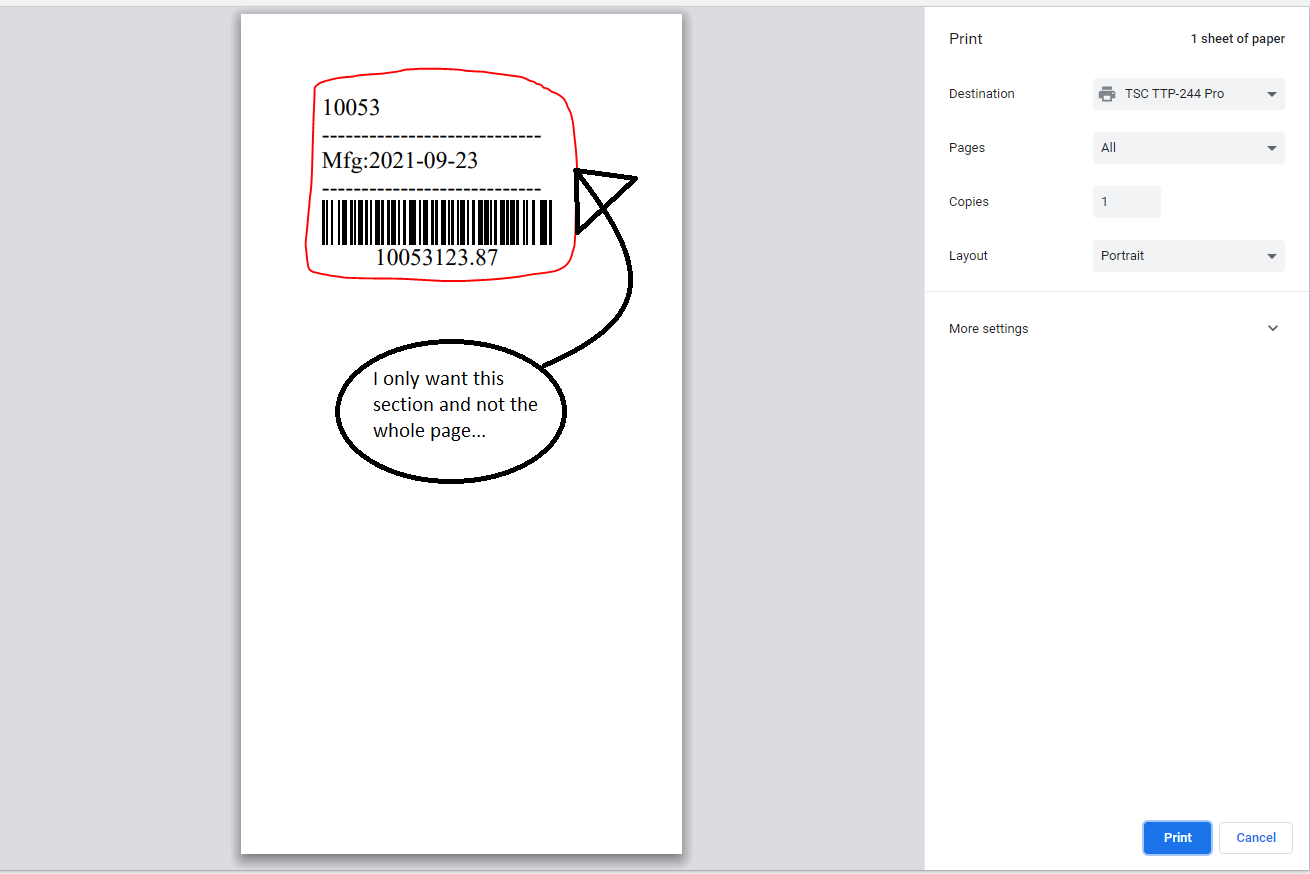This screenshot has width=1310, height=874.
Task: Open the Layout dropdown set to Portrait
Action: (1188, 256)
